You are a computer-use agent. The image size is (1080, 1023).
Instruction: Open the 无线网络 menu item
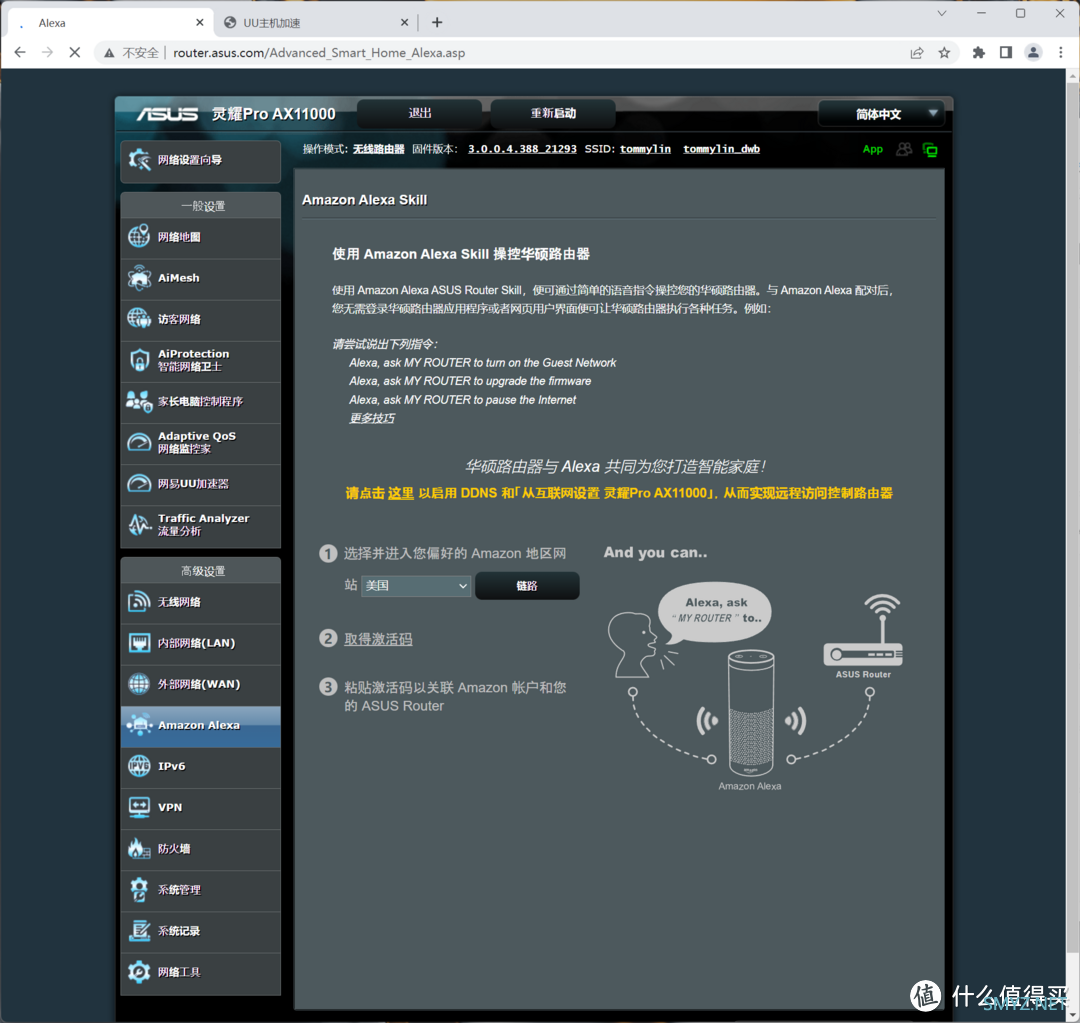pos(200,601)
